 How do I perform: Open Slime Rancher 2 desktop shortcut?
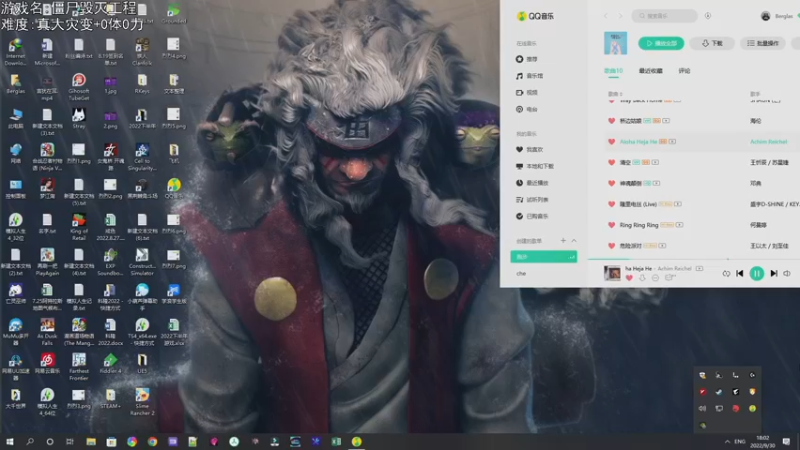142,402
